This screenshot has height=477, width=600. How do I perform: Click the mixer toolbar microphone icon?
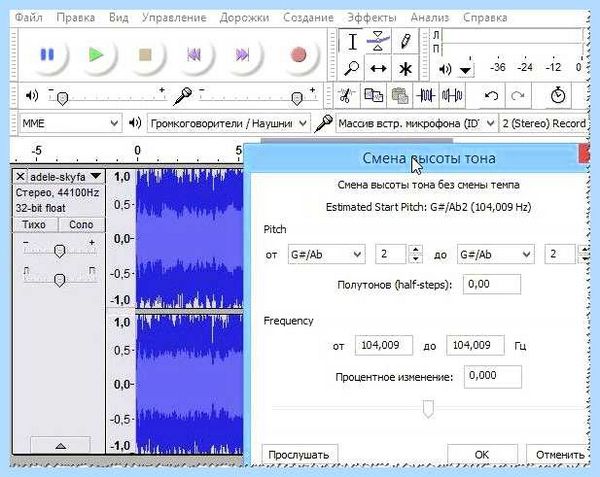click(x=183, y=96)
